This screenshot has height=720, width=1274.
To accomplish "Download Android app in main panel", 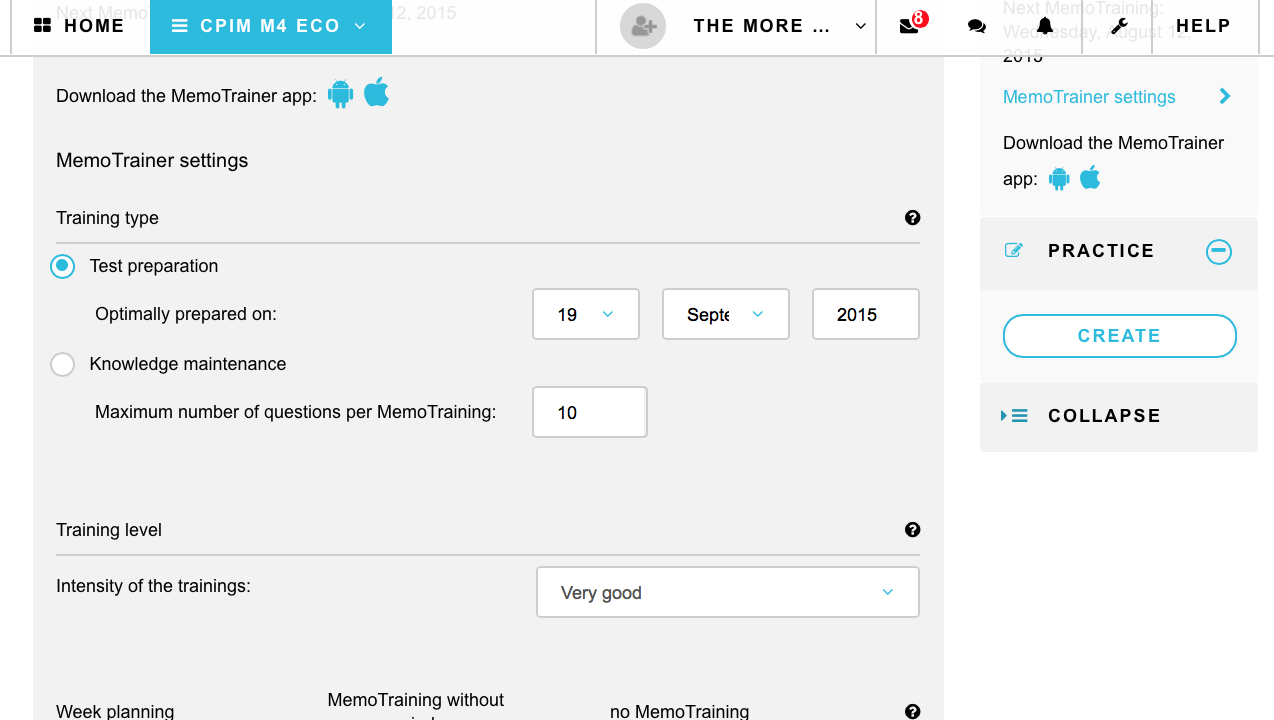I will [341, 94].
